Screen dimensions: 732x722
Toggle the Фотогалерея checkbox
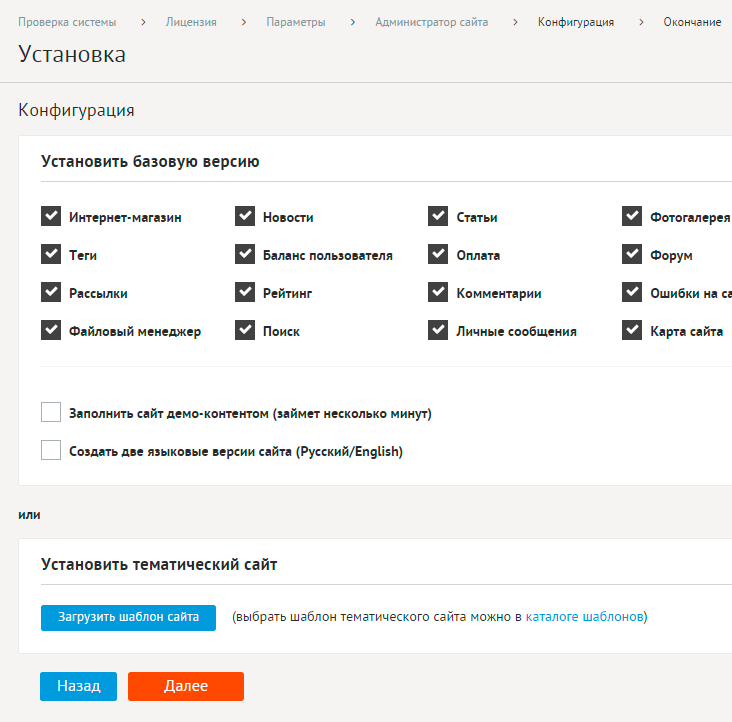tap(632, 216)
